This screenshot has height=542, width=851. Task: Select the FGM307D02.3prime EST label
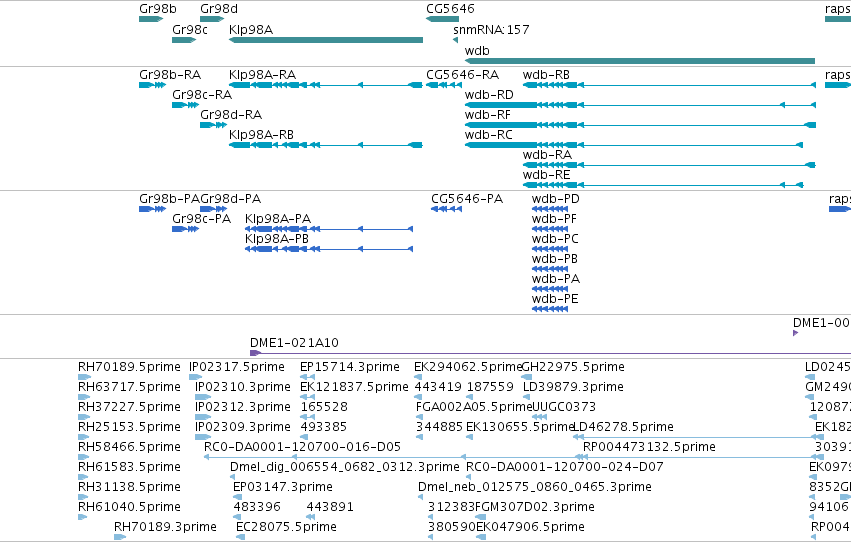click(x=535, y=507)
